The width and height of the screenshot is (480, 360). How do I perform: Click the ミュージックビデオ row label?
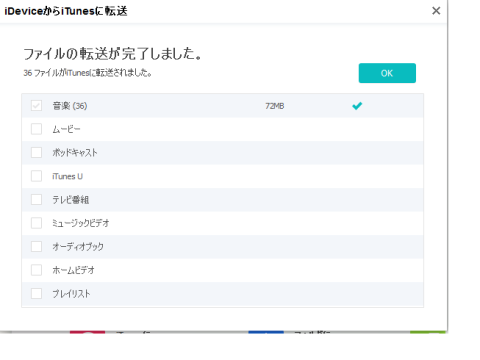click(x=81, y=223)
